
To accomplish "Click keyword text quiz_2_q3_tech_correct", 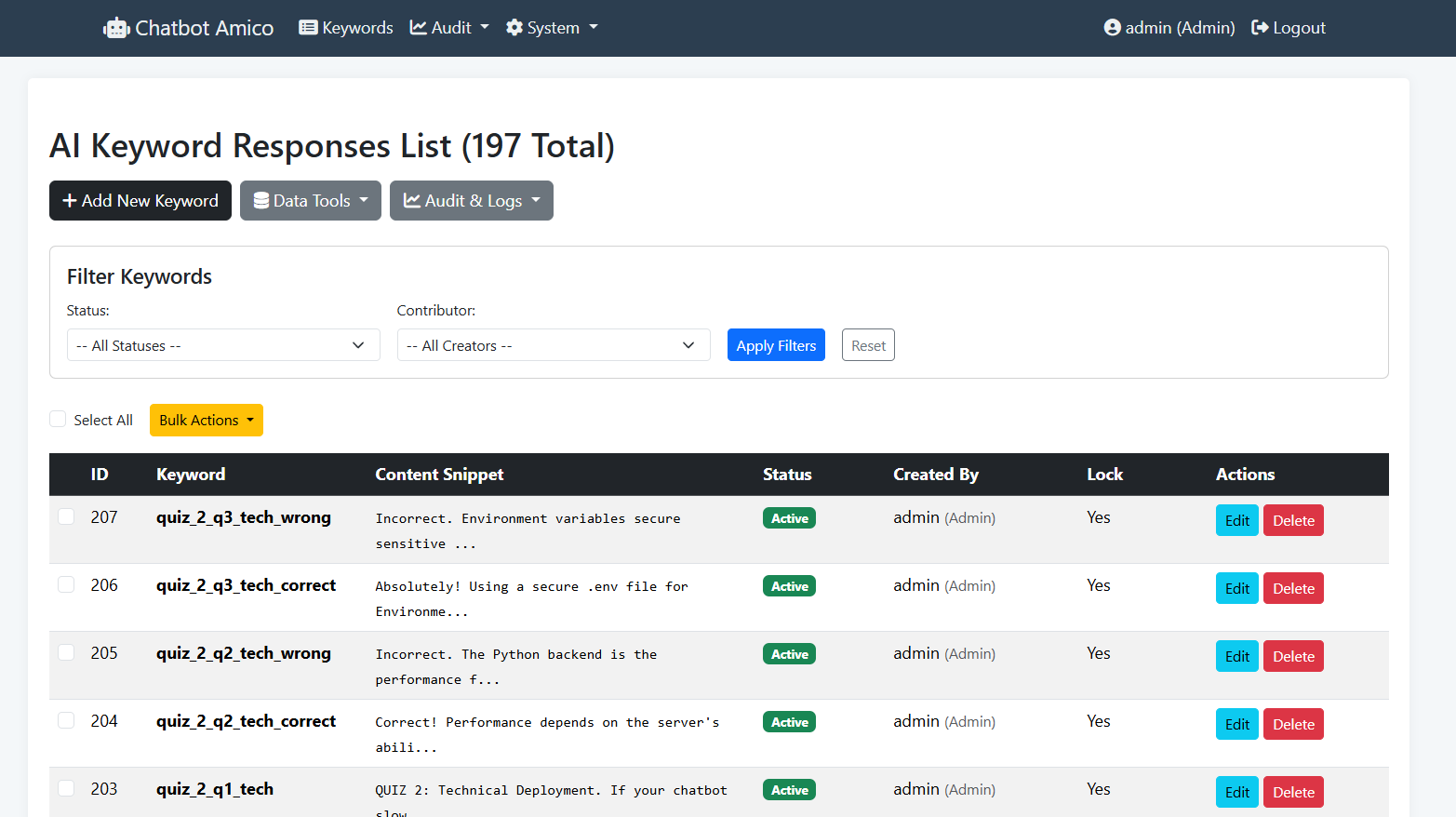I will click(x=246, y=585).
